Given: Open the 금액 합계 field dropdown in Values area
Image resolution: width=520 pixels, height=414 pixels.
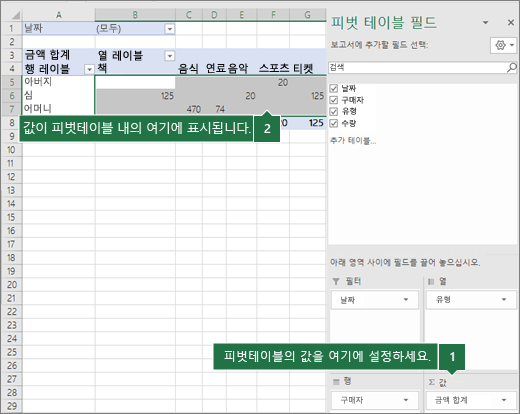Looking at the screenshot, I should (504, 400).
